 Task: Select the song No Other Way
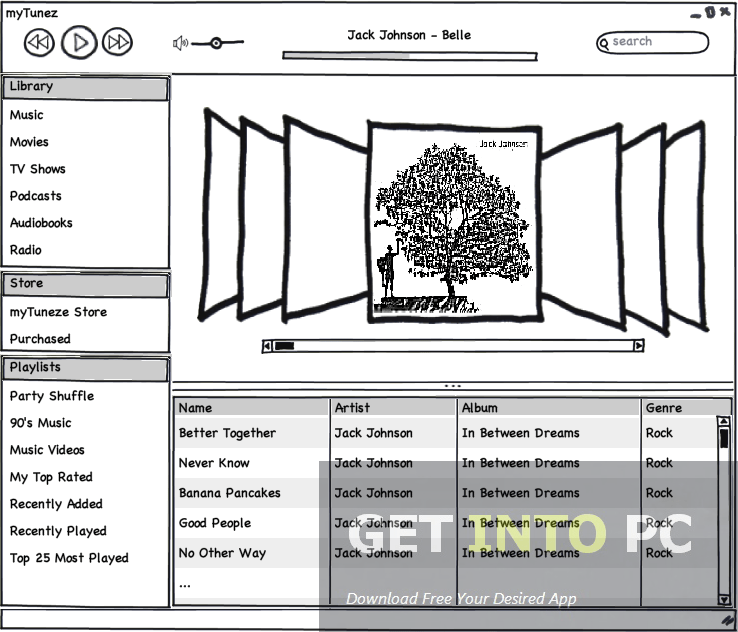223,553
